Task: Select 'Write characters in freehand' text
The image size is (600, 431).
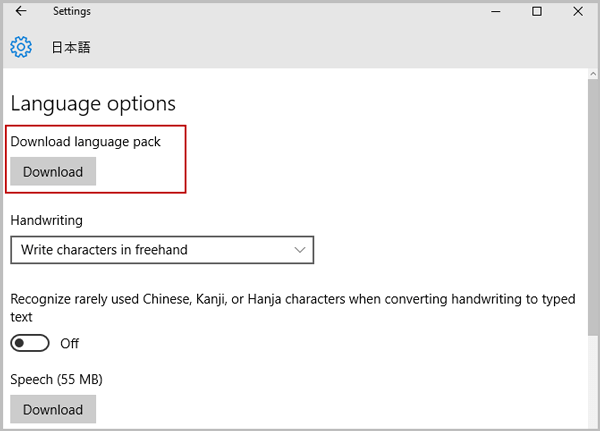Action: coord(104,250)
